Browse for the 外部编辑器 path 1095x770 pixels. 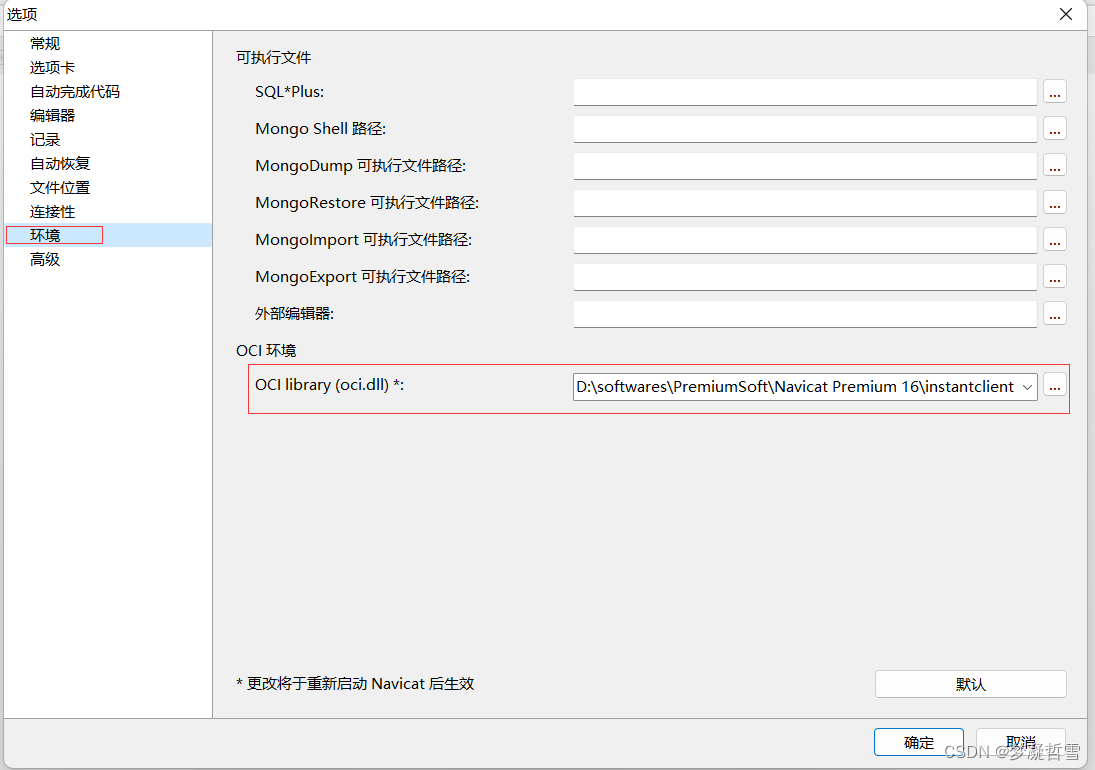[1055, 313]
